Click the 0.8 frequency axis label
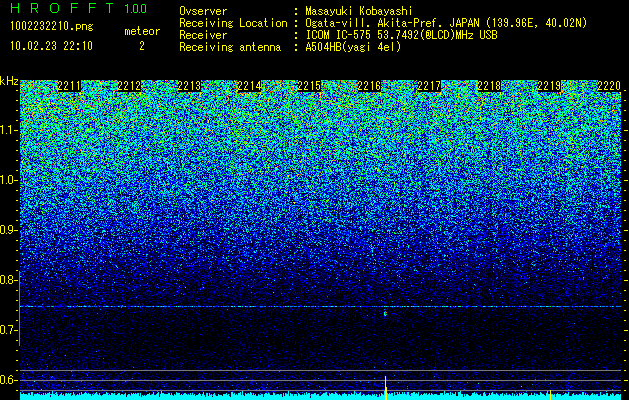 (x=8, y=280)
